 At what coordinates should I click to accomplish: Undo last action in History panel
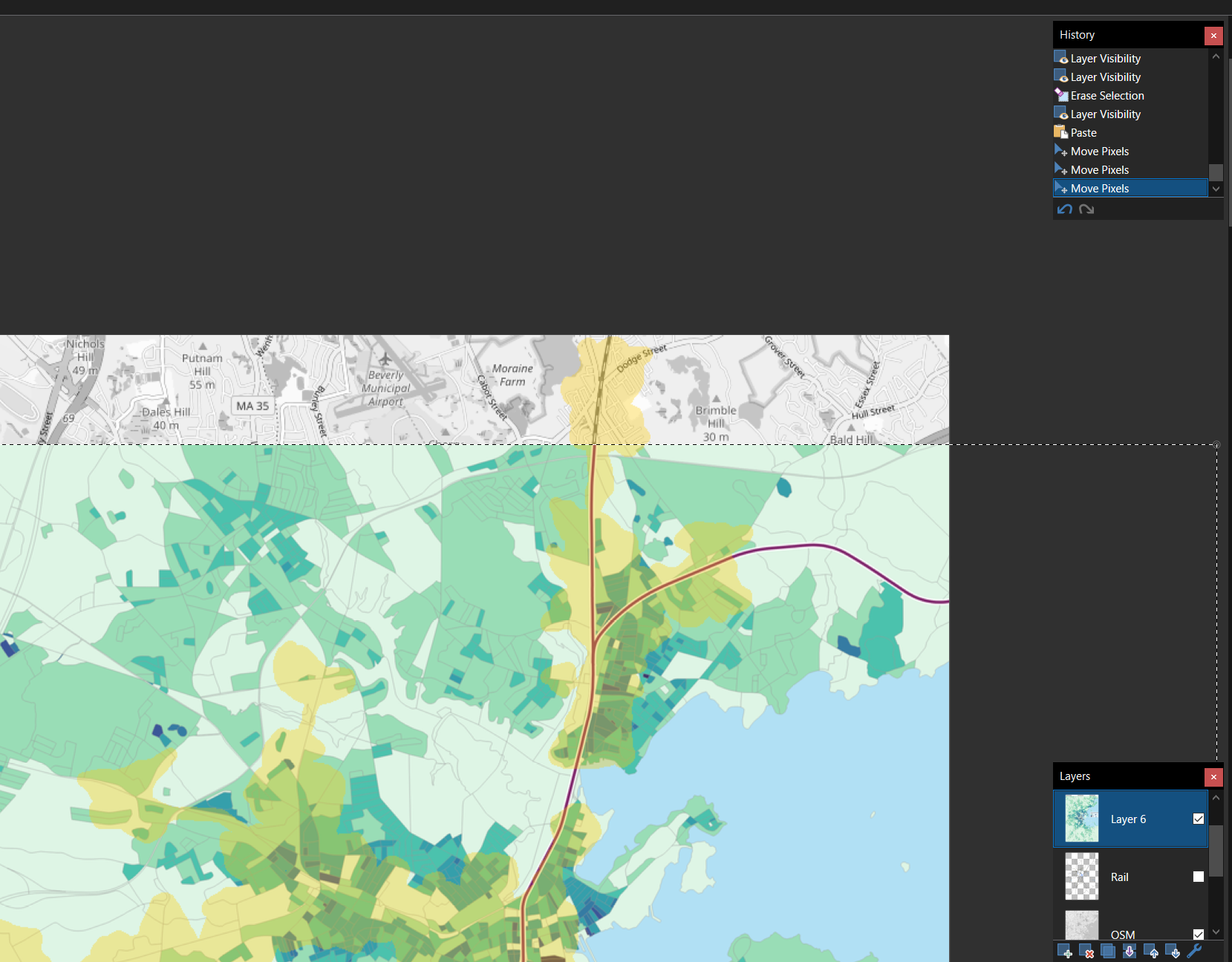pos(1065,209)
